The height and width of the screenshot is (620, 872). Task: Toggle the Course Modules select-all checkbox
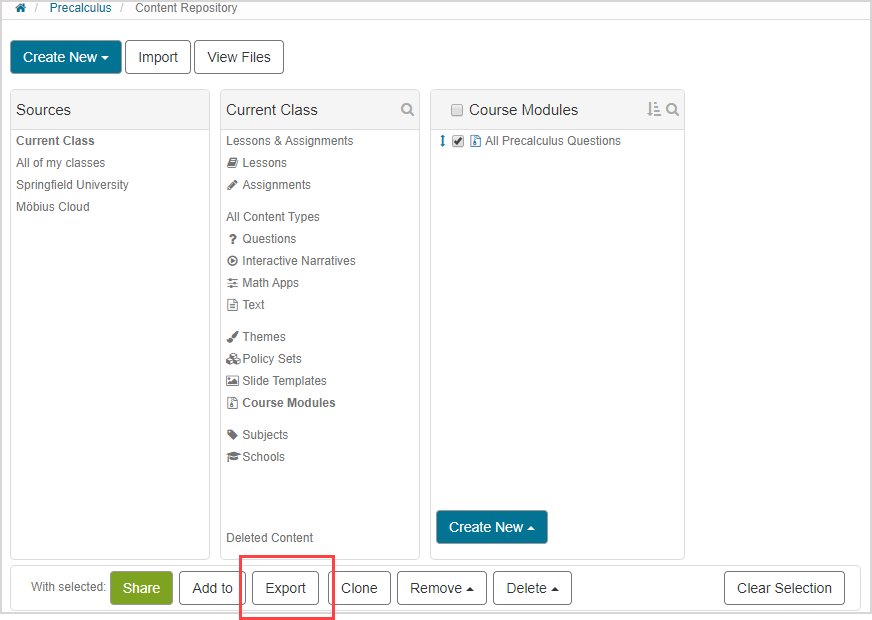457,110
